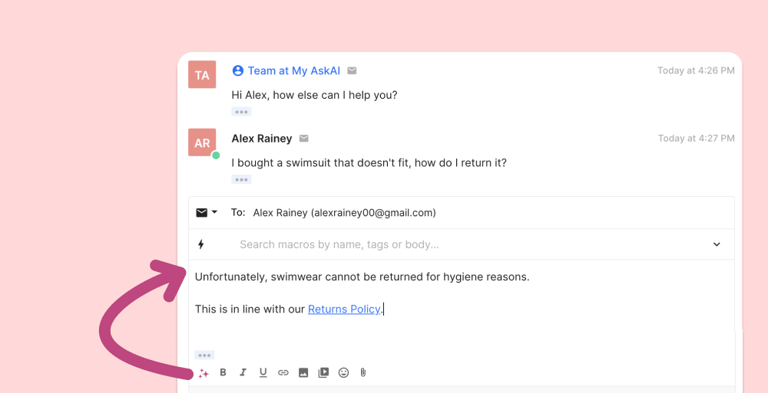Click the Today at 4:26 PM timestamp
Image resolution: width=768 pixels, height=393 pixels.
coord(696,71)
